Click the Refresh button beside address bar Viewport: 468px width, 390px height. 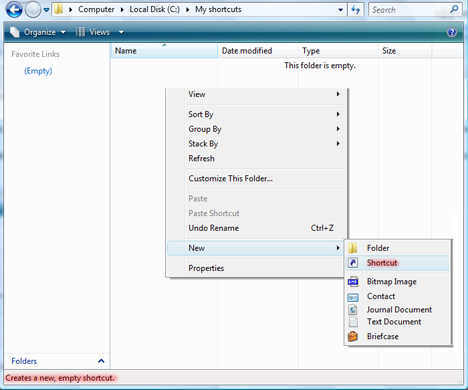click(x=356, y=10)
